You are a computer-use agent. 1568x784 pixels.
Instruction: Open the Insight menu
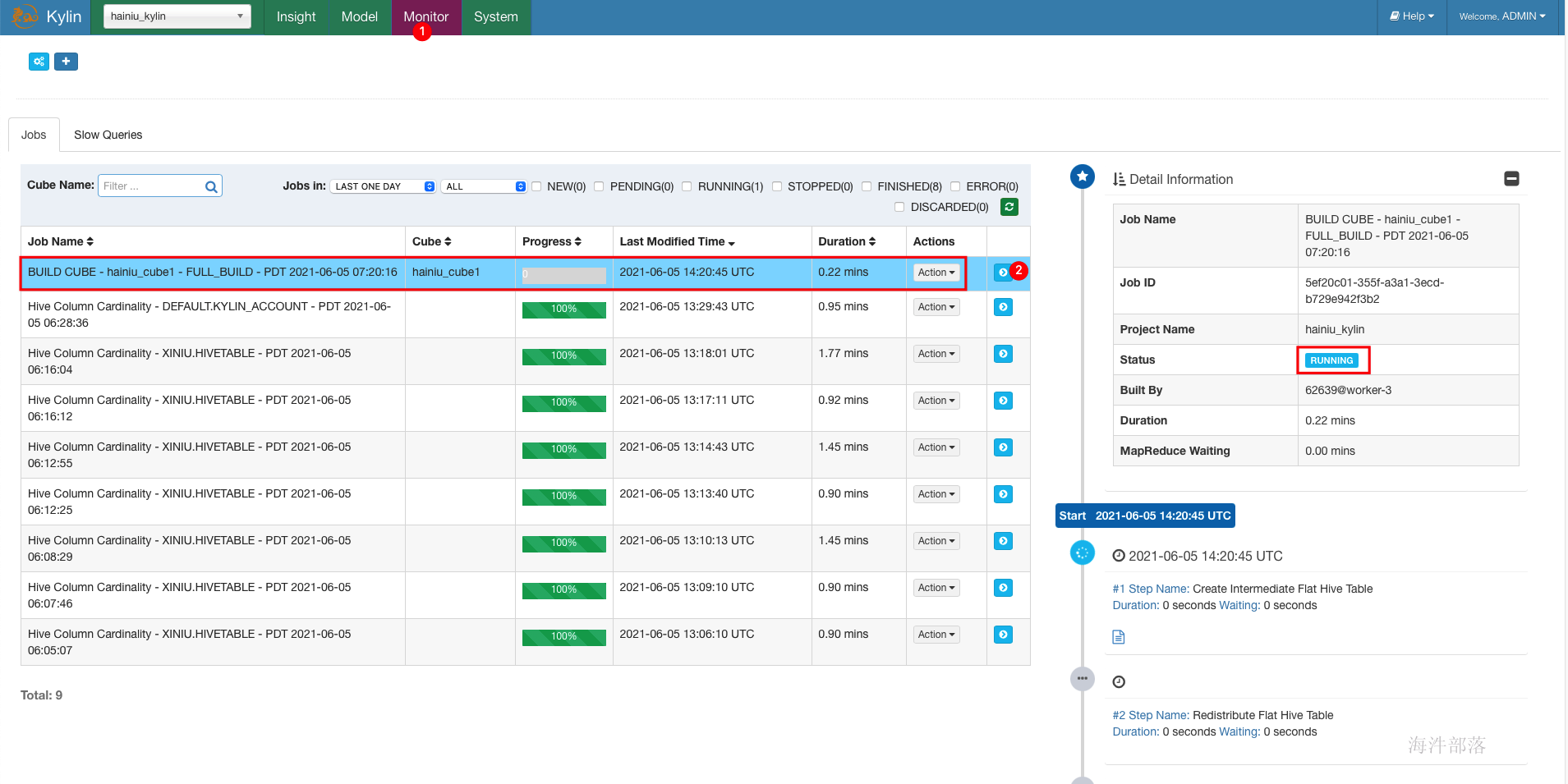click(x=296, y=17)
